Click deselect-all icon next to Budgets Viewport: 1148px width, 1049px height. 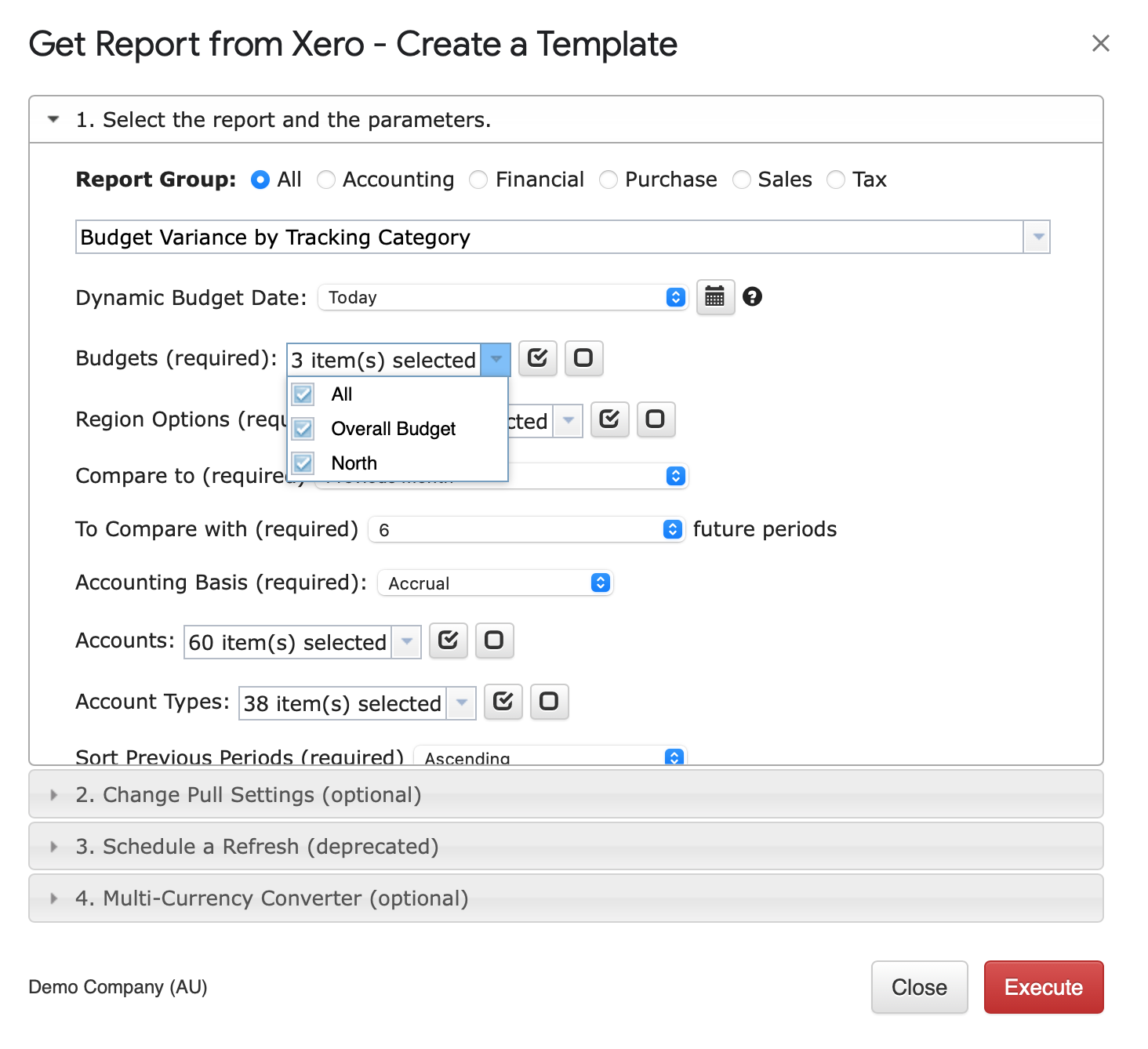tap(583, 358)
